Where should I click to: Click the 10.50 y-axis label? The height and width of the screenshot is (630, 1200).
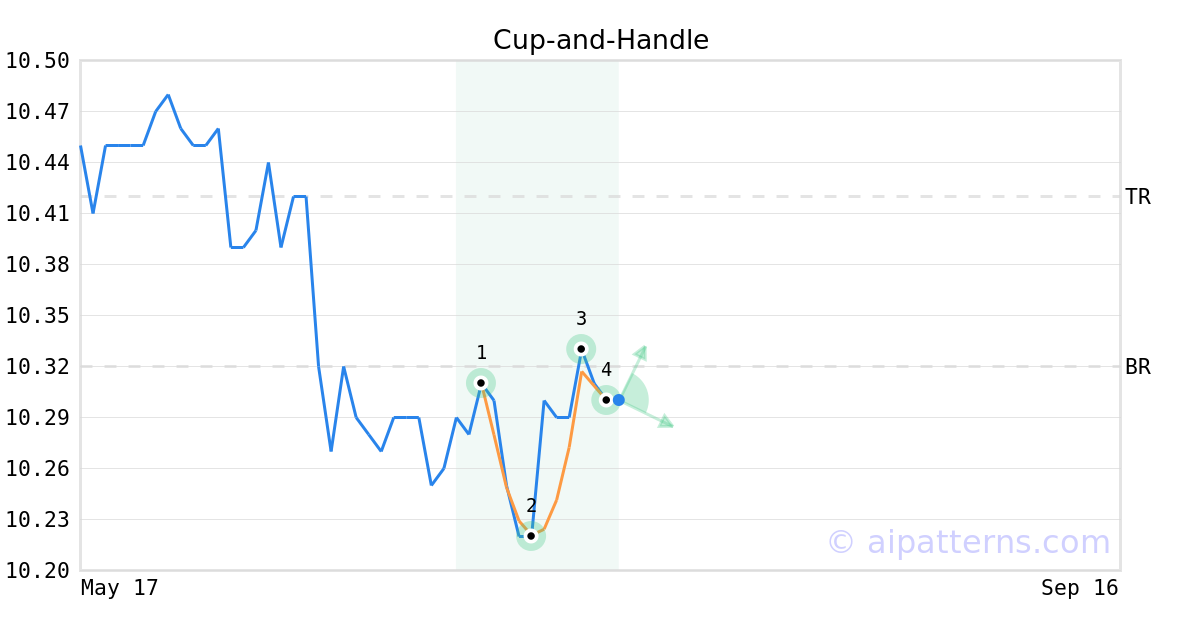point(38,61)
